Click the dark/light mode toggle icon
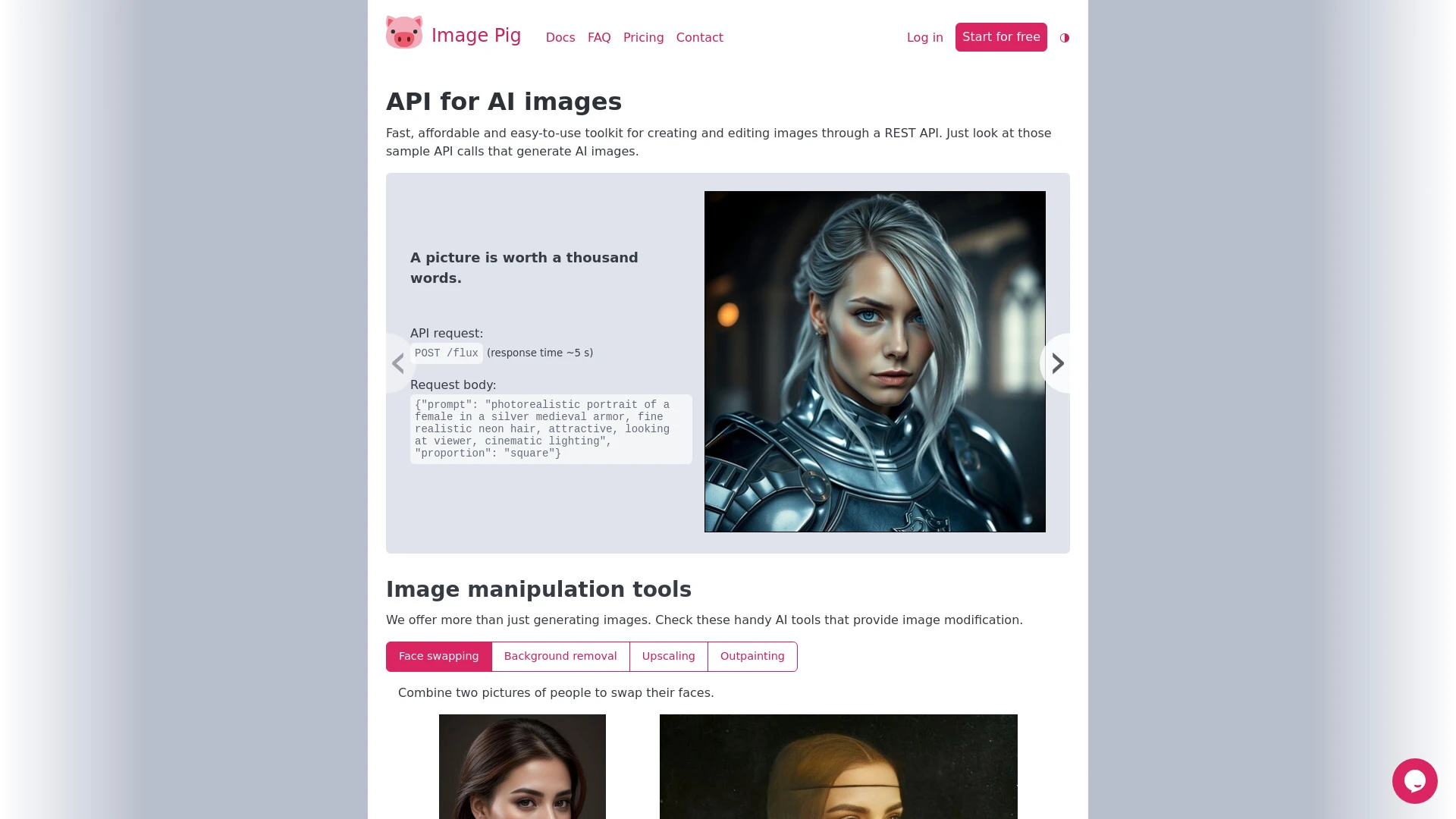The image size is (1456, 819). point(1065,38)
